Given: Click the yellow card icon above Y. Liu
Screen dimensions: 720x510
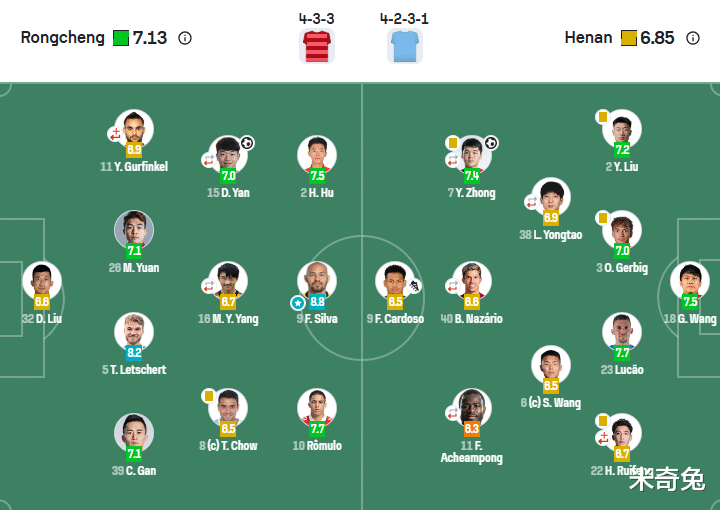Looking at the screenshot, I should (x=603, y=117).
